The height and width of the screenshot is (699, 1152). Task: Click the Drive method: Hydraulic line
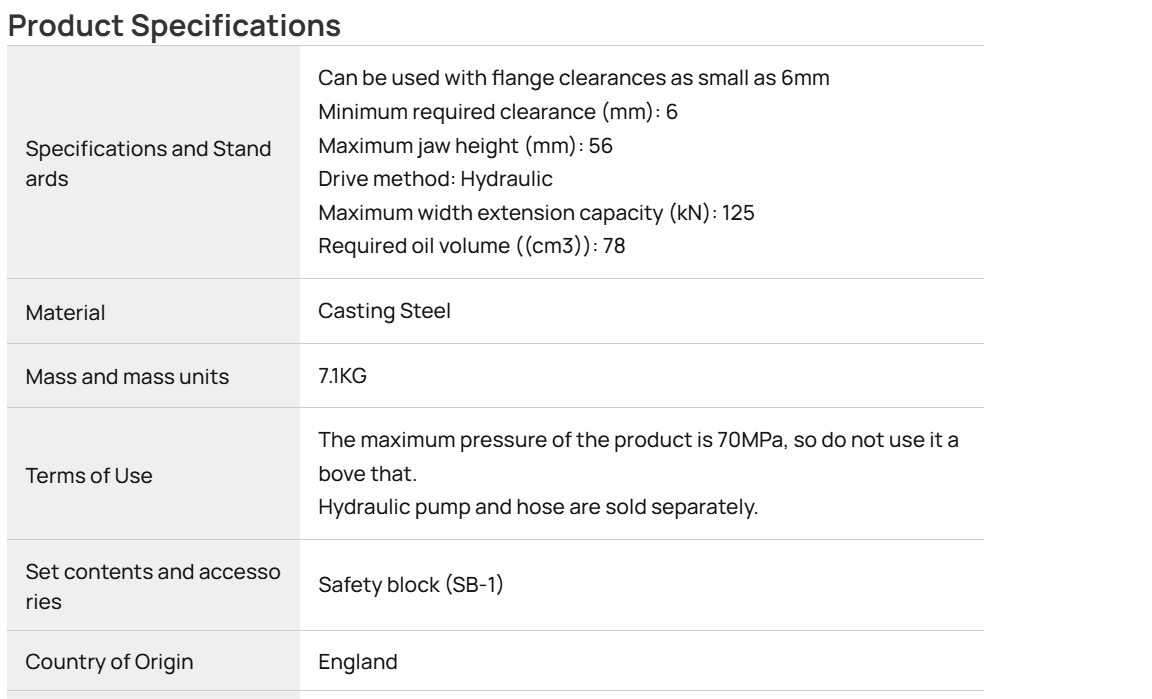click(x=435, y=179)
